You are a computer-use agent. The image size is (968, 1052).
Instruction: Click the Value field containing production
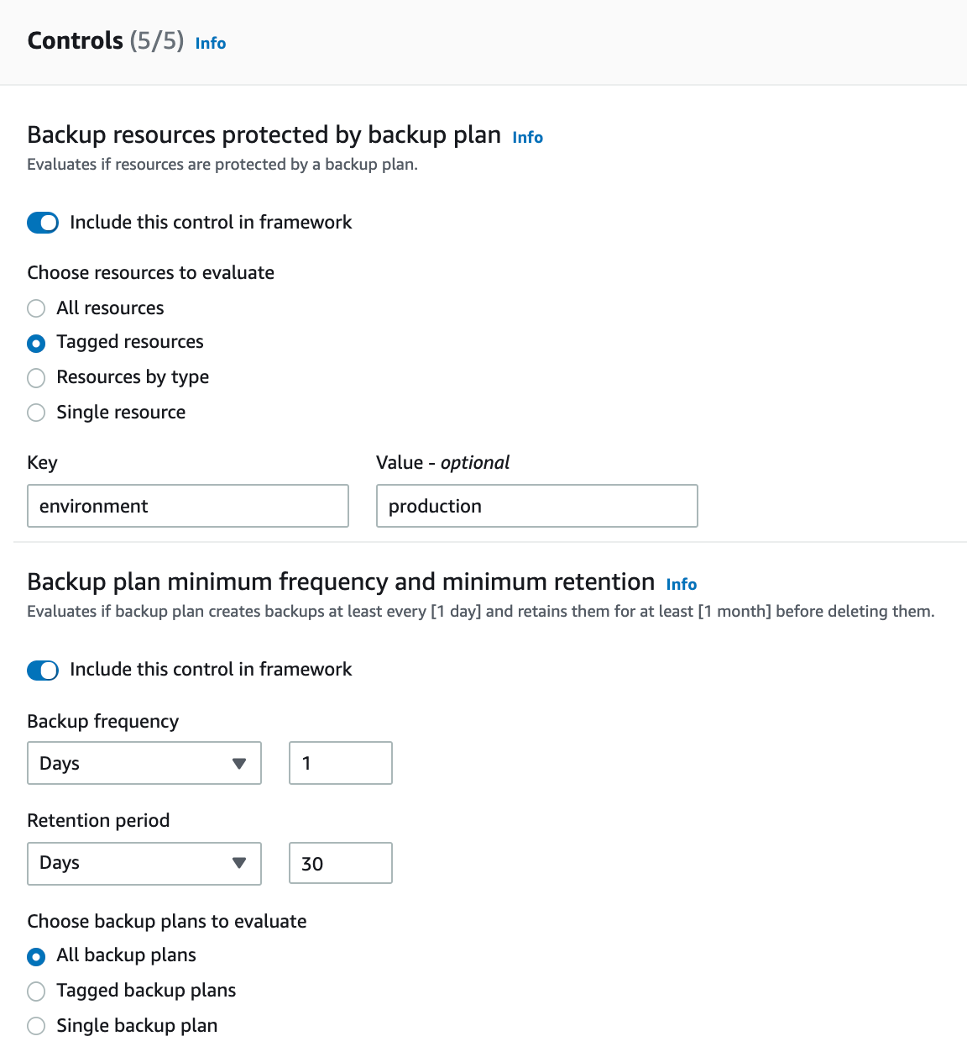pos(536,506)
